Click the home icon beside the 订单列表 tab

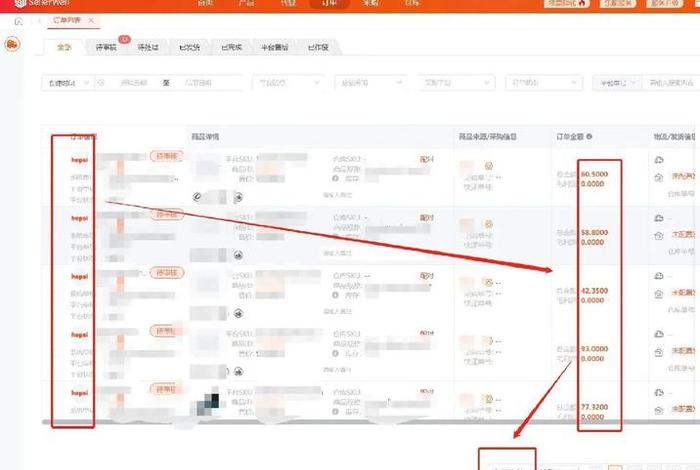pyautogui.click(x=17, y=21)
